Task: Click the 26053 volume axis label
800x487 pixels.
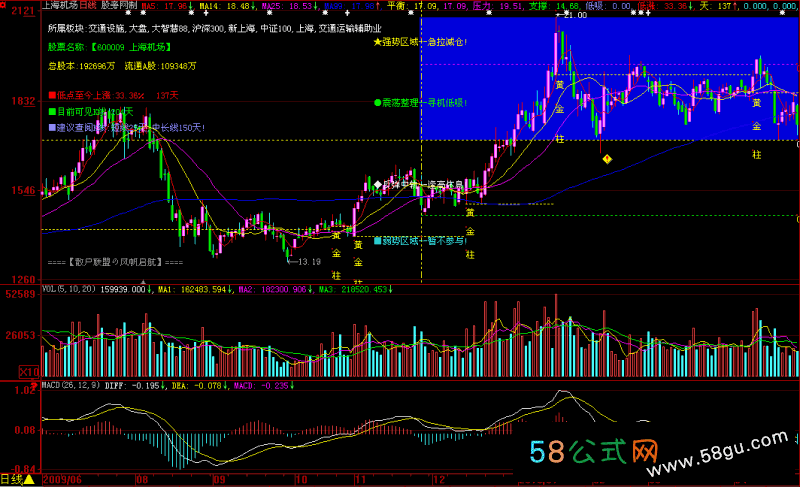Action: pyautogui.click(x=20, y=336)
